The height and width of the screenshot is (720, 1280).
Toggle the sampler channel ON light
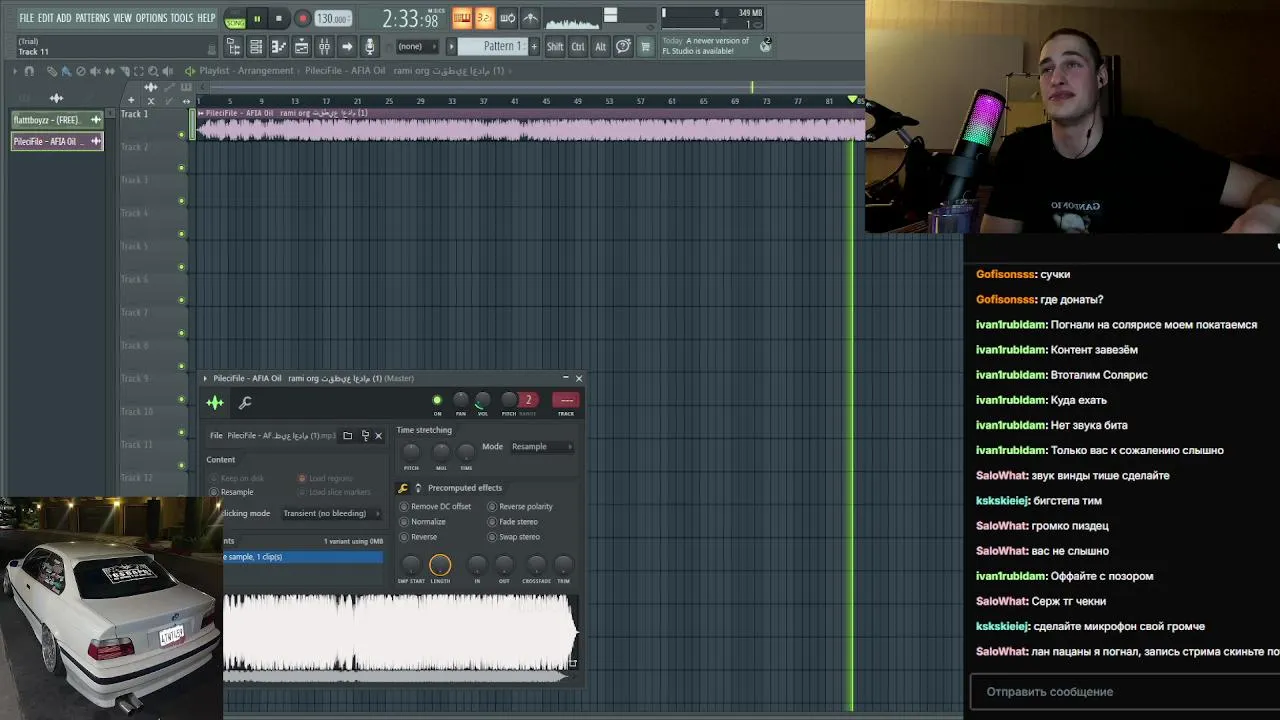tap(437, 401)
